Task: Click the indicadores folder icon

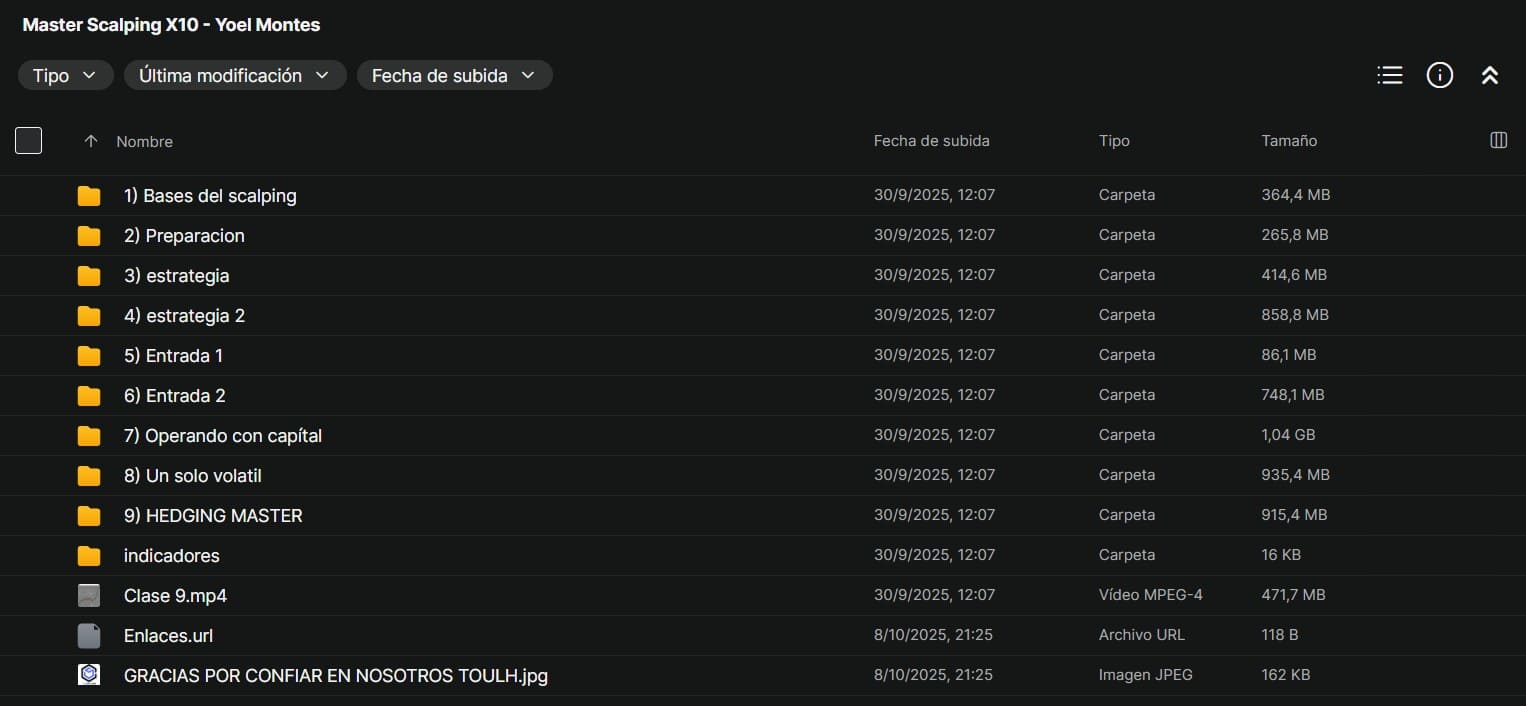Action: (x=89, y=555)
